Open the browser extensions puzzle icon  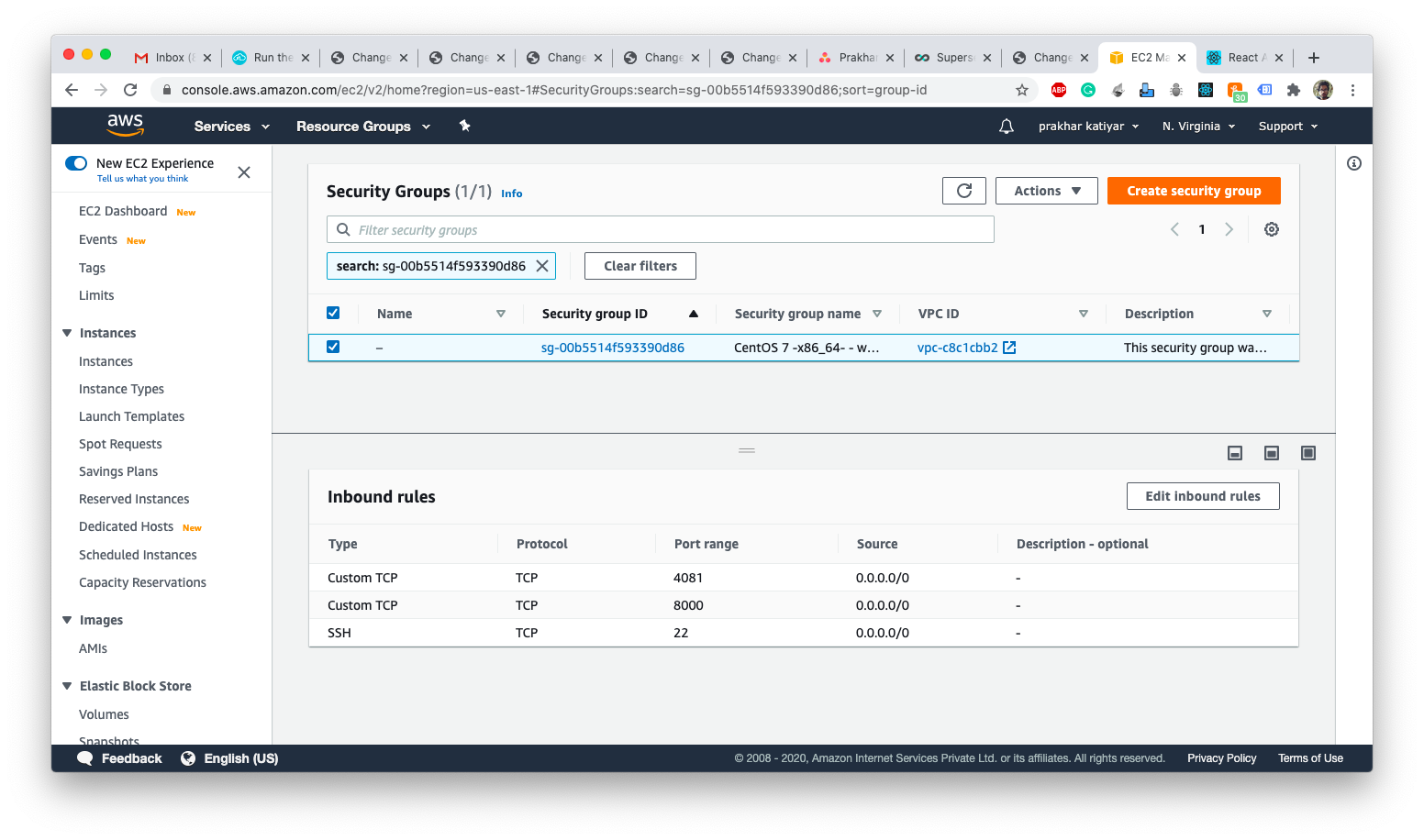pos(1294,90)
